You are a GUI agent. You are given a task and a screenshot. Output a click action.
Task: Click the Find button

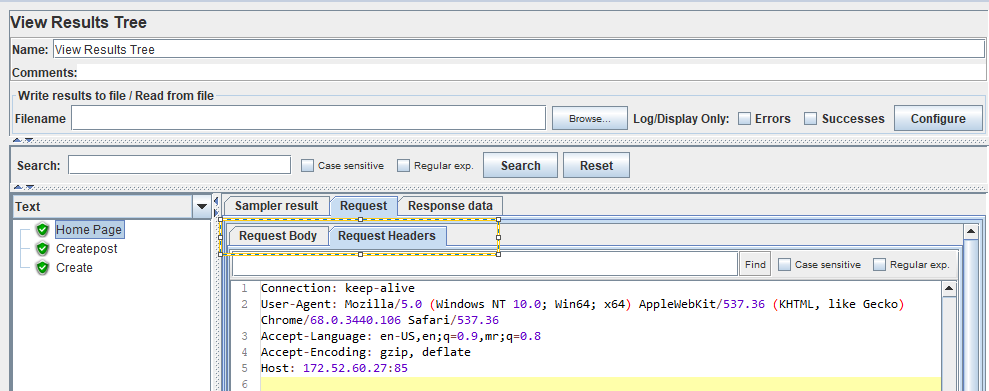pyautogui.click(x=755, y=265)
